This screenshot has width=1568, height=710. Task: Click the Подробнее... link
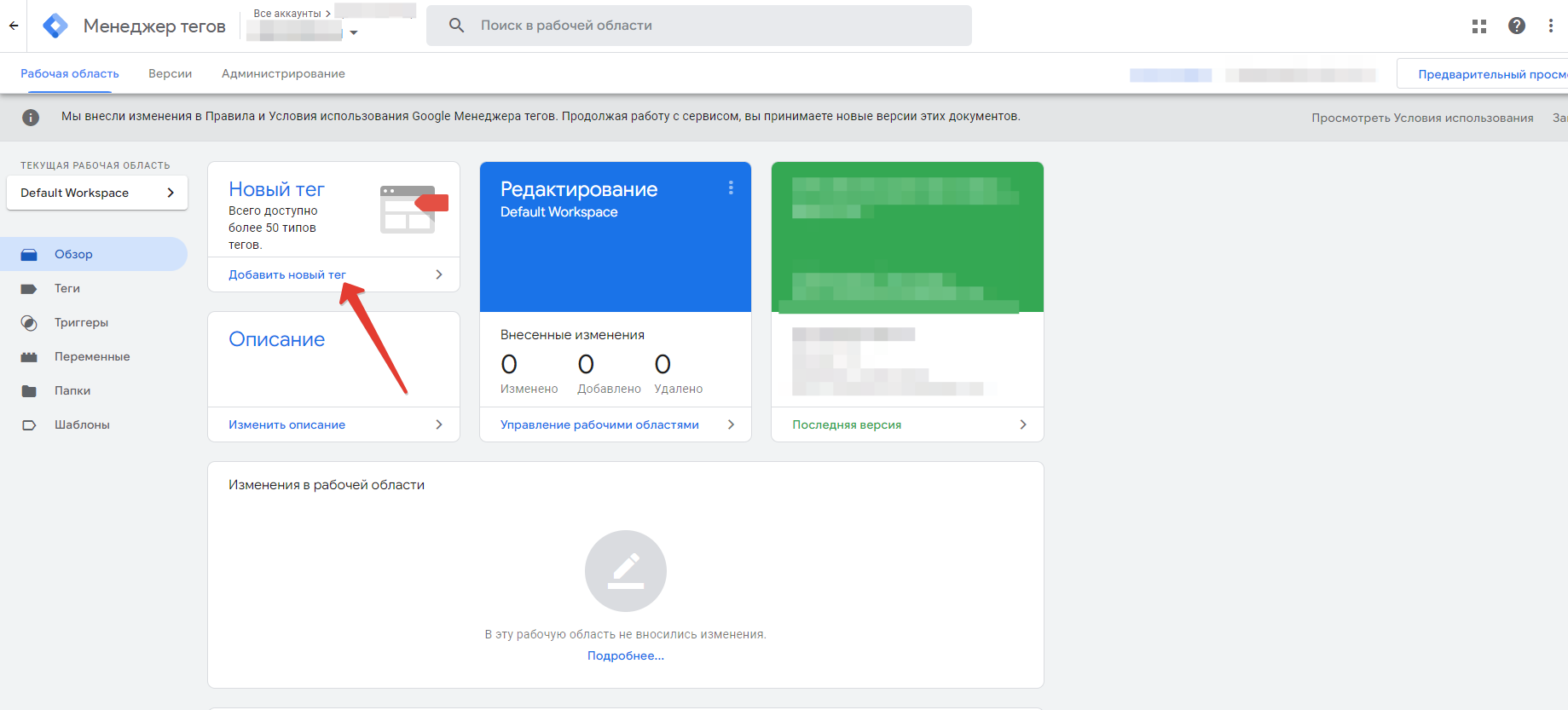coord(626,655)
